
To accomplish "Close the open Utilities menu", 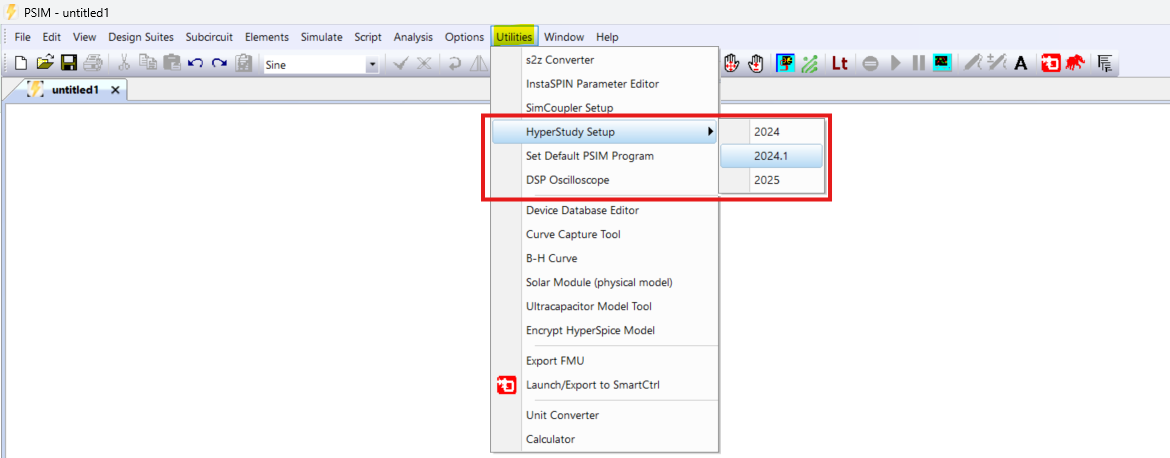I will (x=515, y=37).
